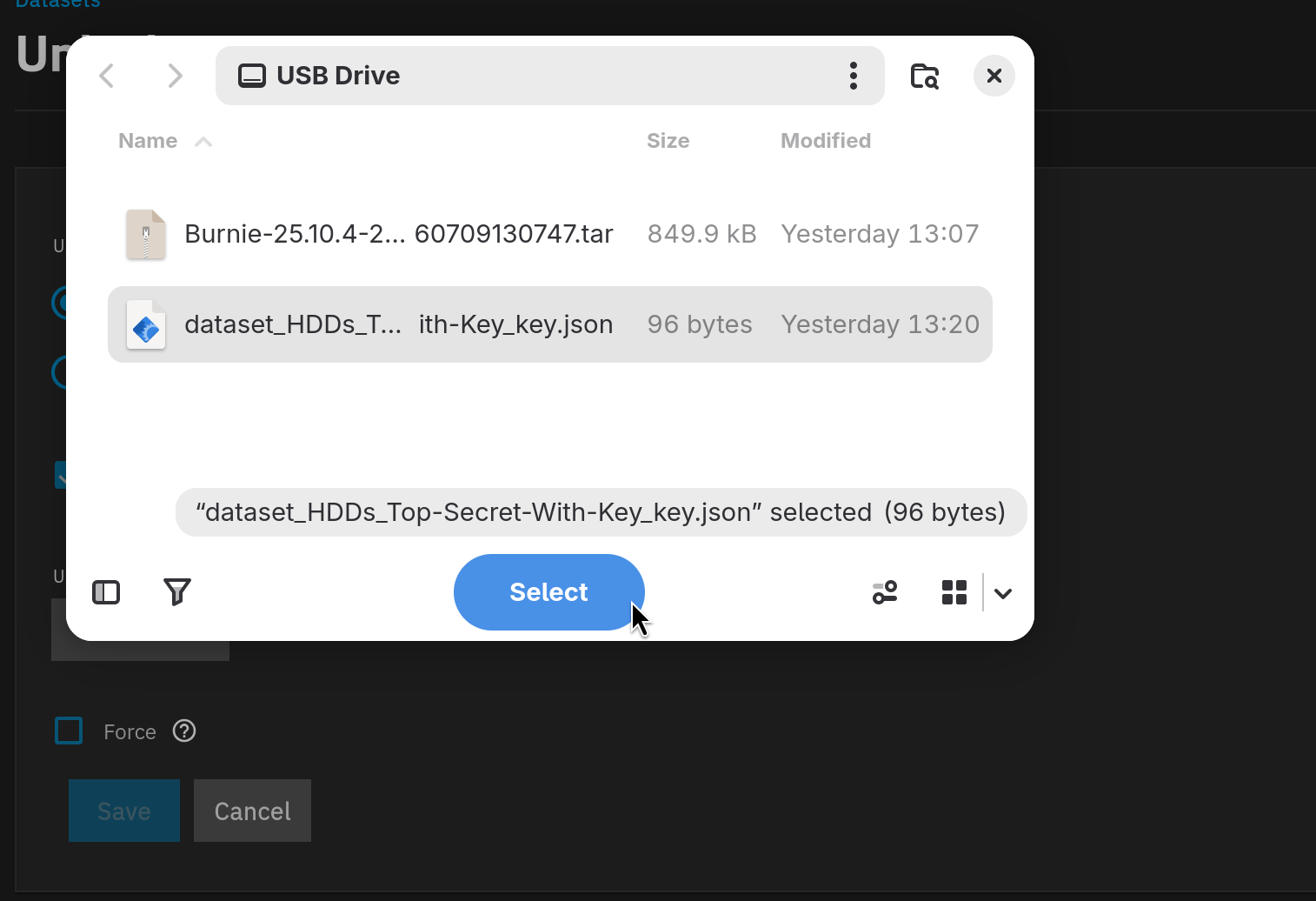
Task: Sort files by Size column
Action: (668, 141)
